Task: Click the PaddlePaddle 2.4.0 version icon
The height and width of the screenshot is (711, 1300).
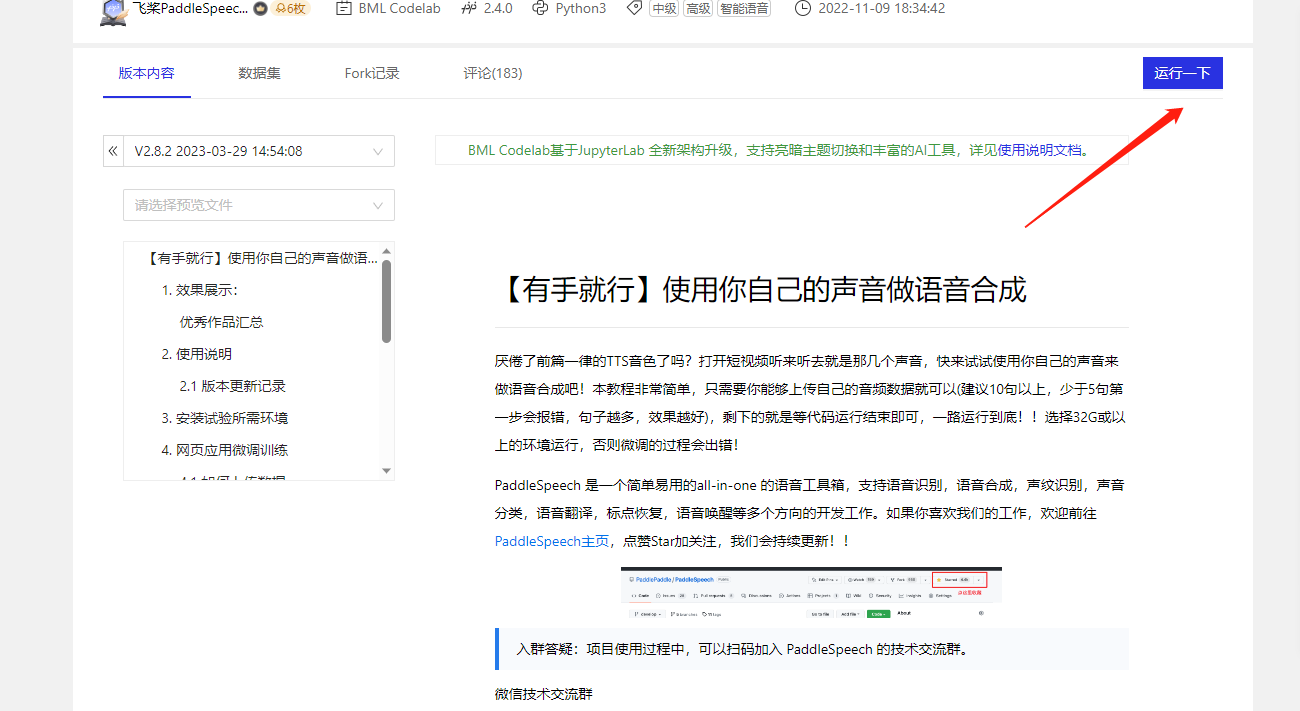Action: pyautogui.click(x=469, y=8)
